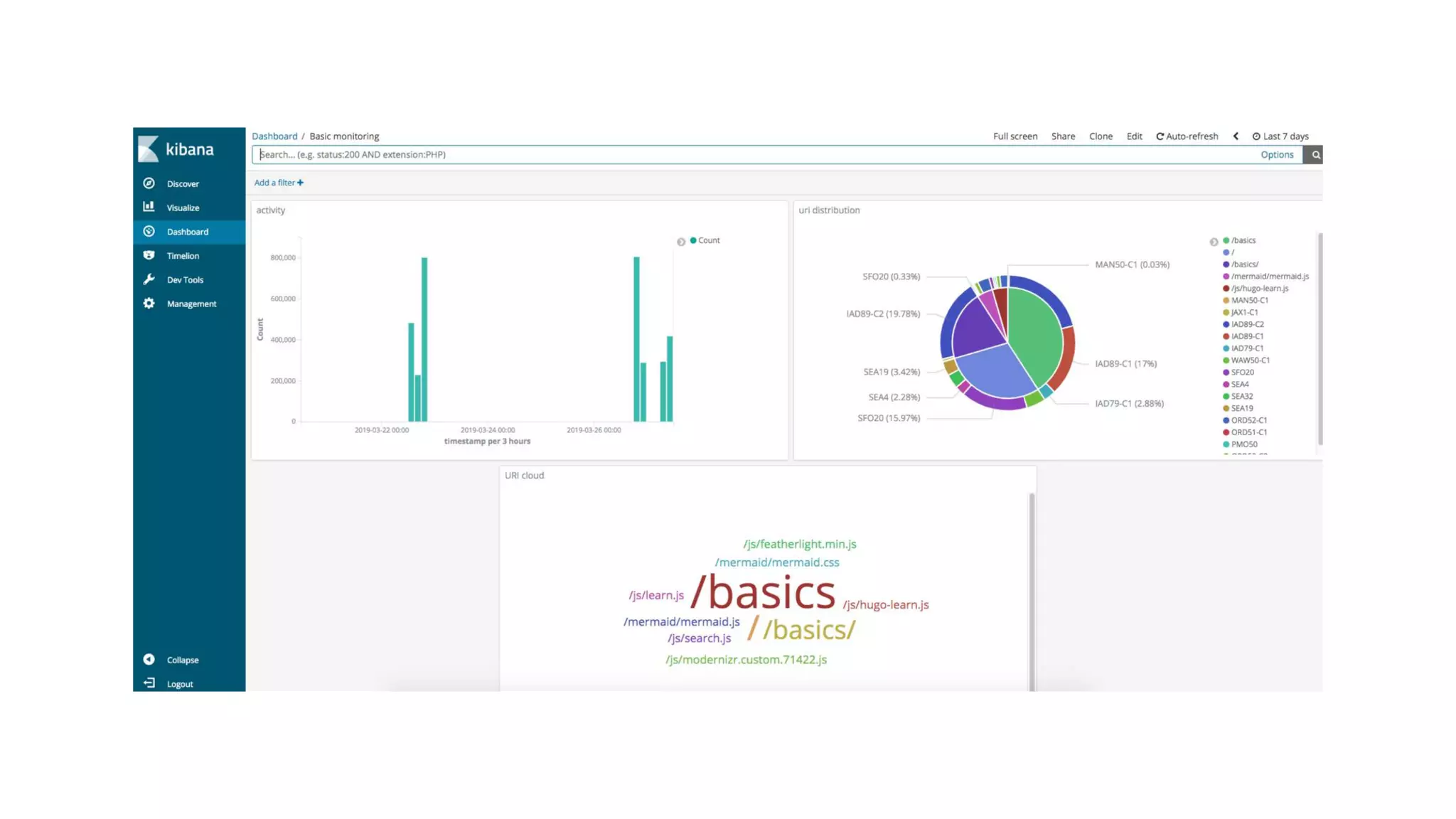Click the Dashboard breadcrumb link
The height and width of the screenshot is (819, 1456).
point(274,136)
